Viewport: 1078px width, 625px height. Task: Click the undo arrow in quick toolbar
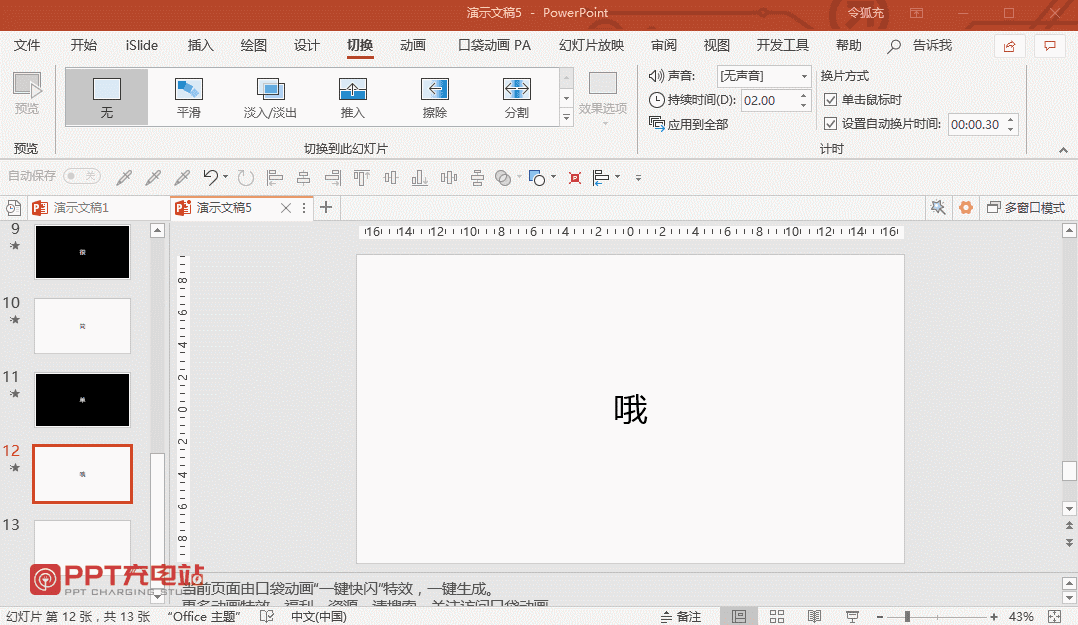[x=210, y=177]
